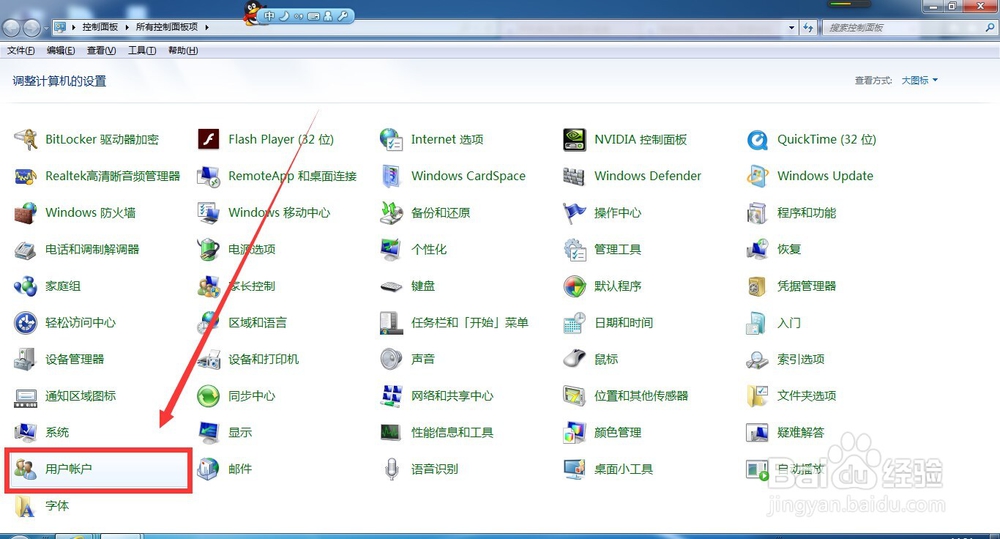1000x539 pixels.
Task: Open the 电源选项 battery icon
Action: 209,249
